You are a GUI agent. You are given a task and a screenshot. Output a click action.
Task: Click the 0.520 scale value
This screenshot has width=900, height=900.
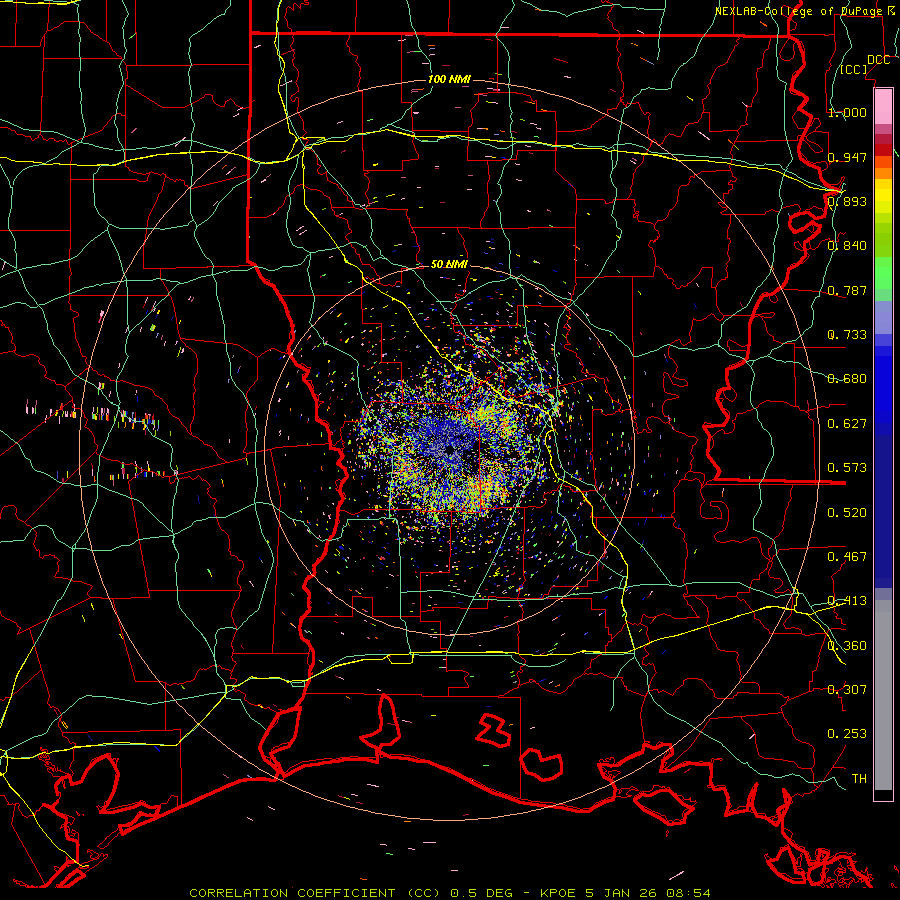pos(847,513)
